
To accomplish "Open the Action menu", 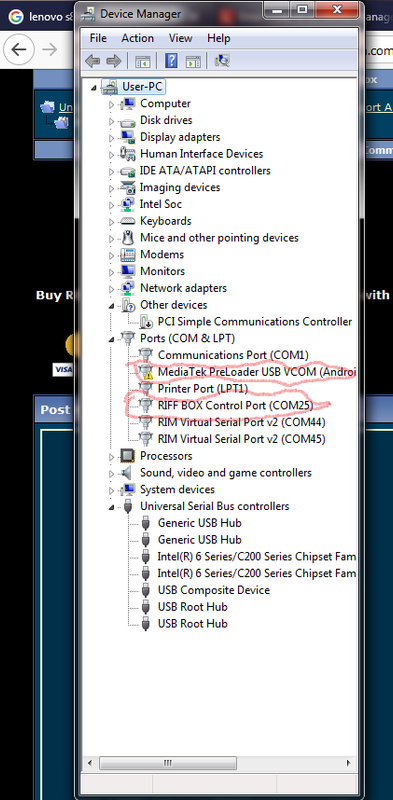I will (x=137, y=38).
